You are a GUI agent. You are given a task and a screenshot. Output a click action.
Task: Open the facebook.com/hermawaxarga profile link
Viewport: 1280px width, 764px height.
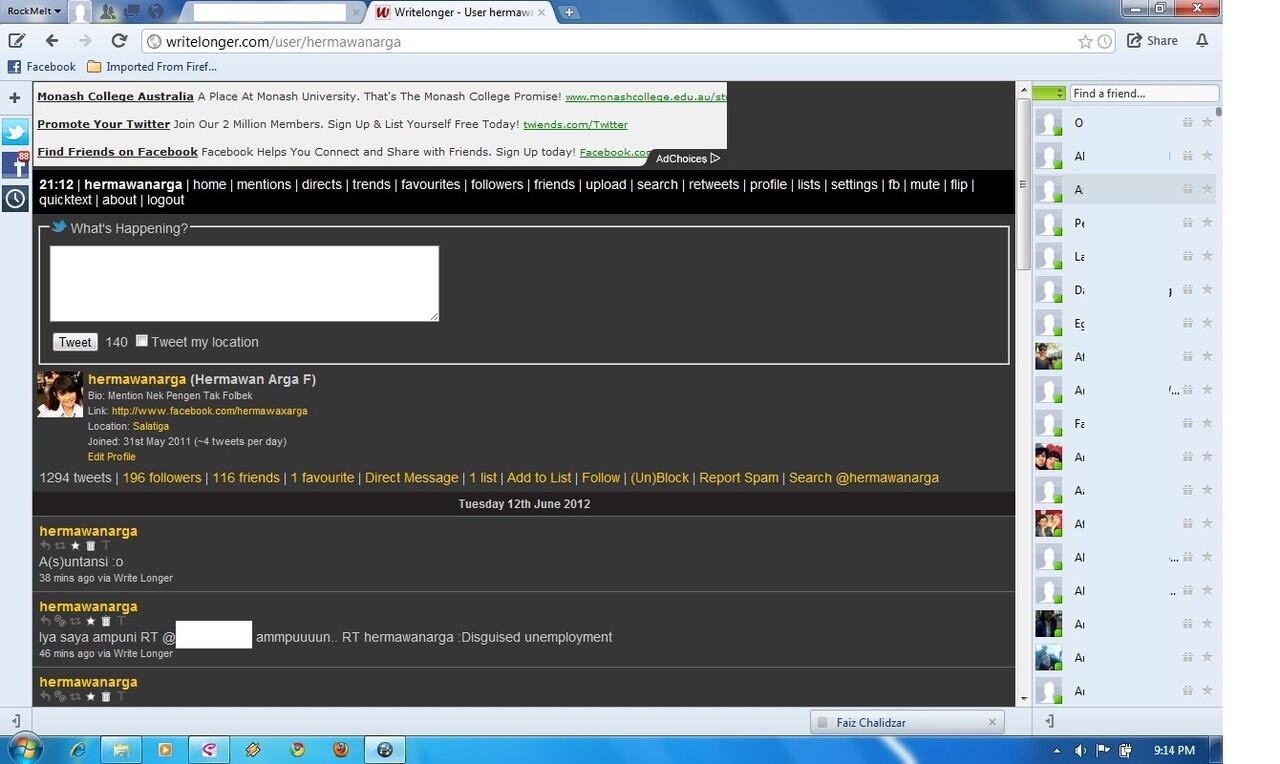pos(209,411)
